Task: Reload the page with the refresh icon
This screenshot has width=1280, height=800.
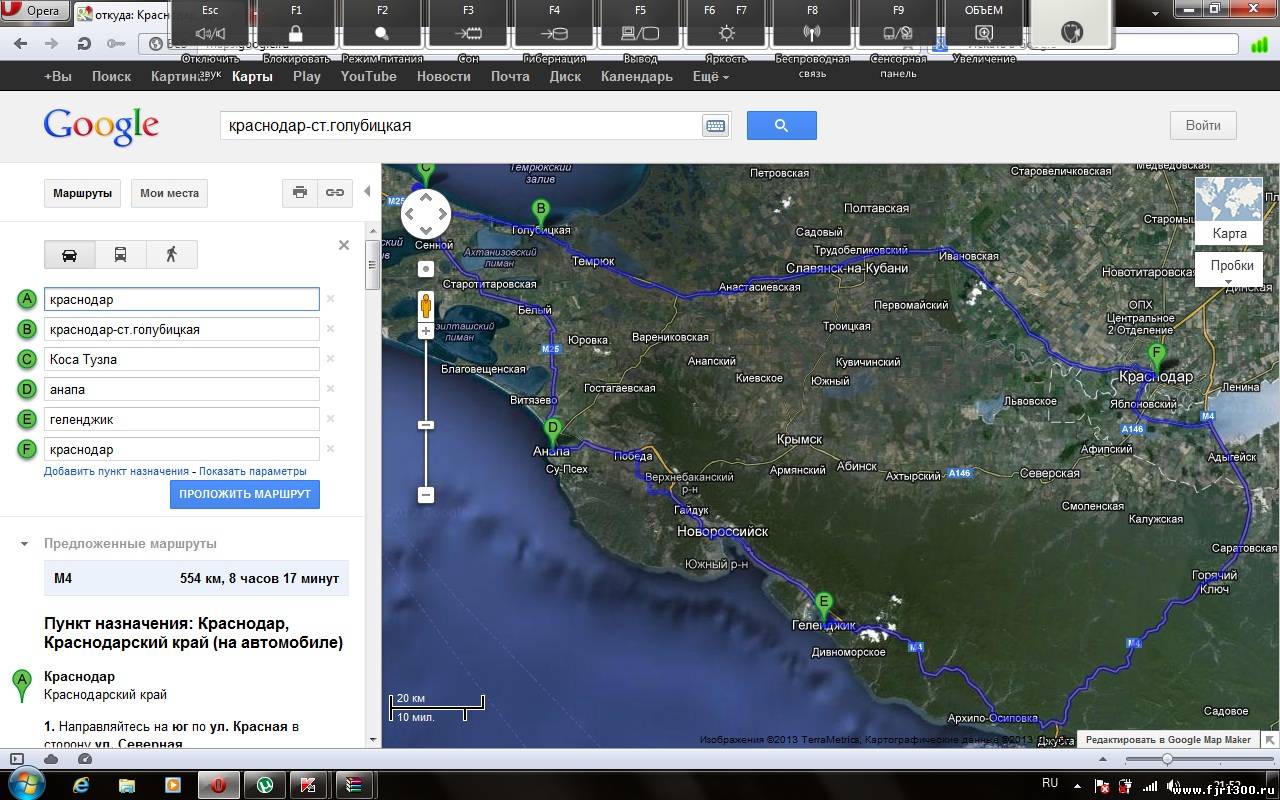Action: pos(84,44)
